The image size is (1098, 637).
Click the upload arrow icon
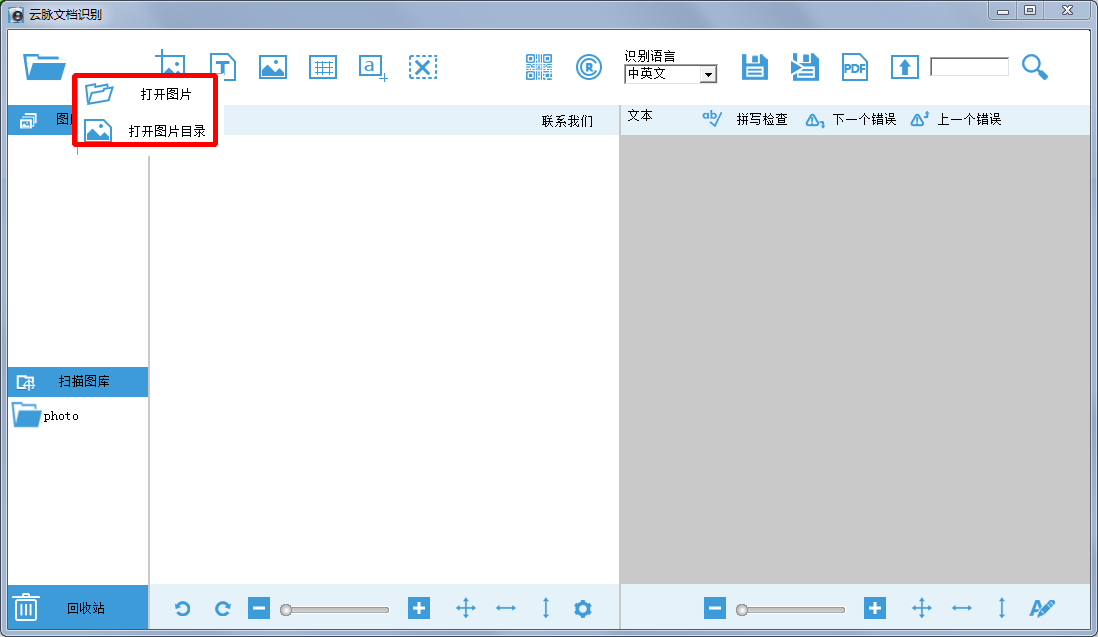tap(905, 67)
